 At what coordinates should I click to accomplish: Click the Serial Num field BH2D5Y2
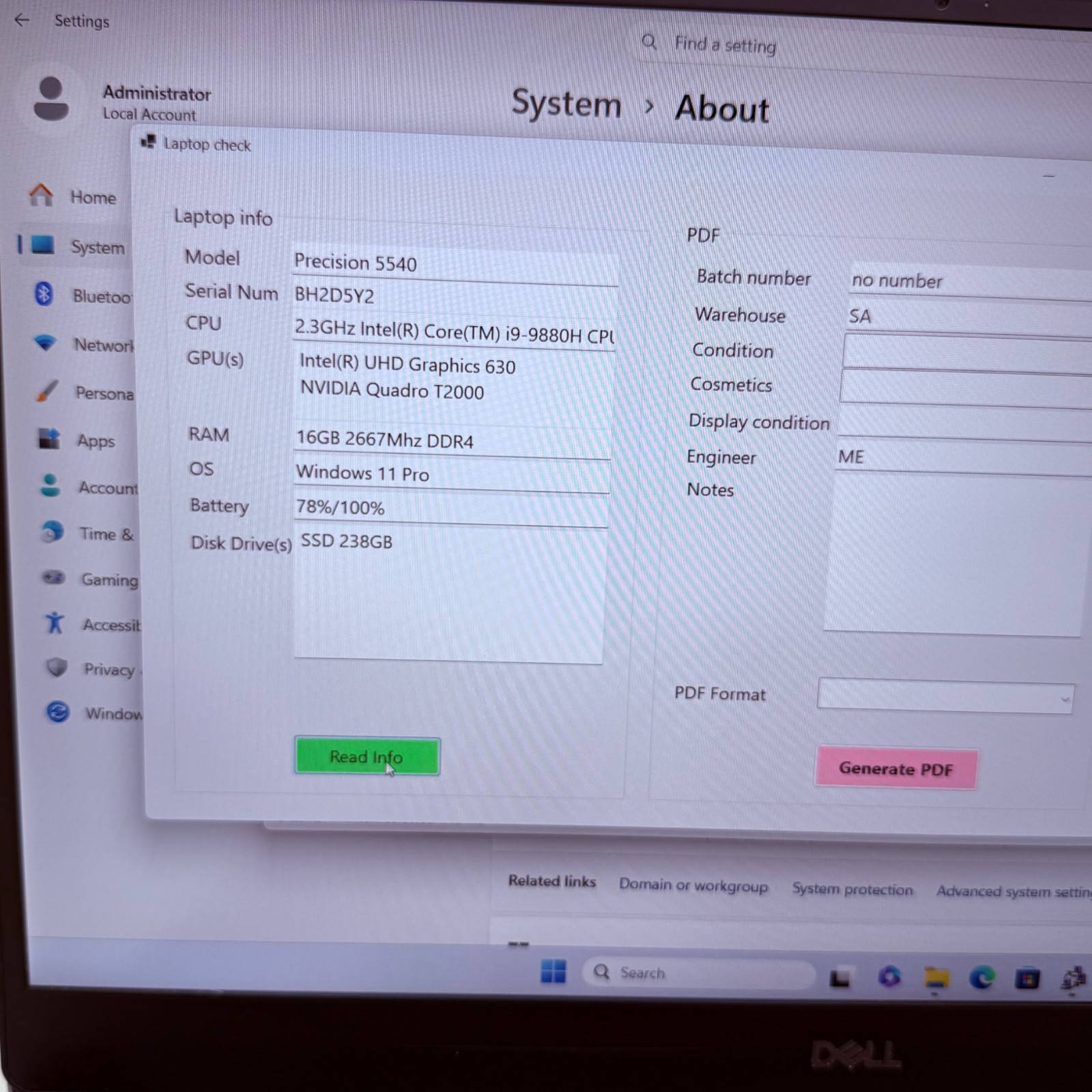455,298
